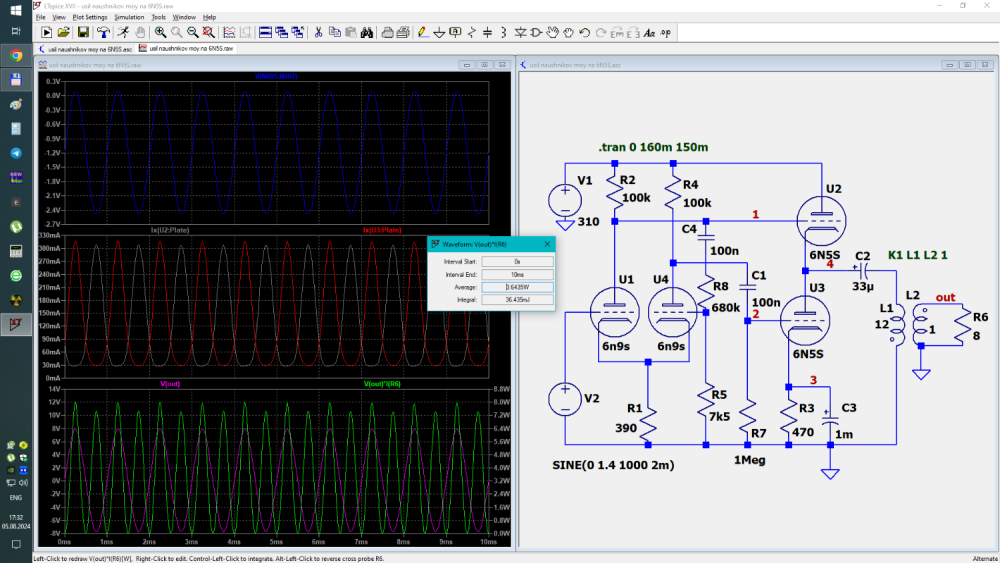Click the Run simulation toolbar icon
This screenshot has height=563, width=1000.
click(x=122, y=32)
